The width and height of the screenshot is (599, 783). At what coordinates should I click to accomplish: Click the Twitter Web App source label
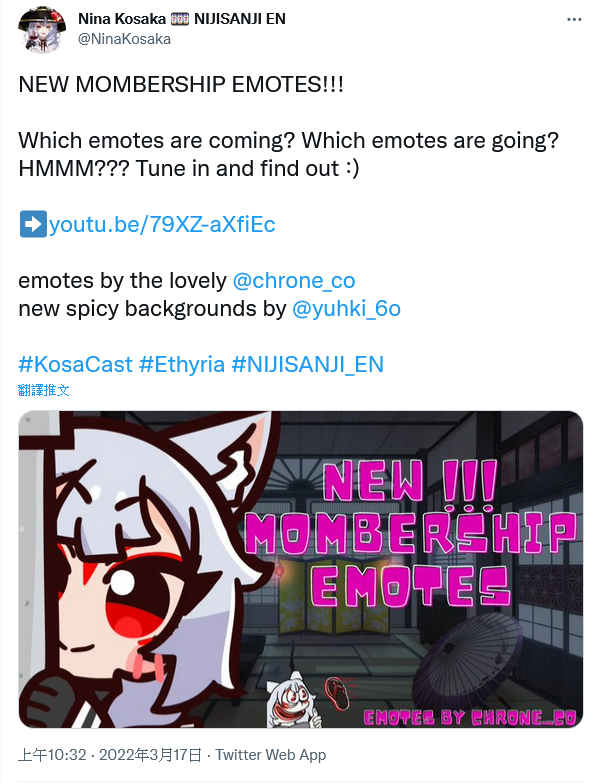271,755
